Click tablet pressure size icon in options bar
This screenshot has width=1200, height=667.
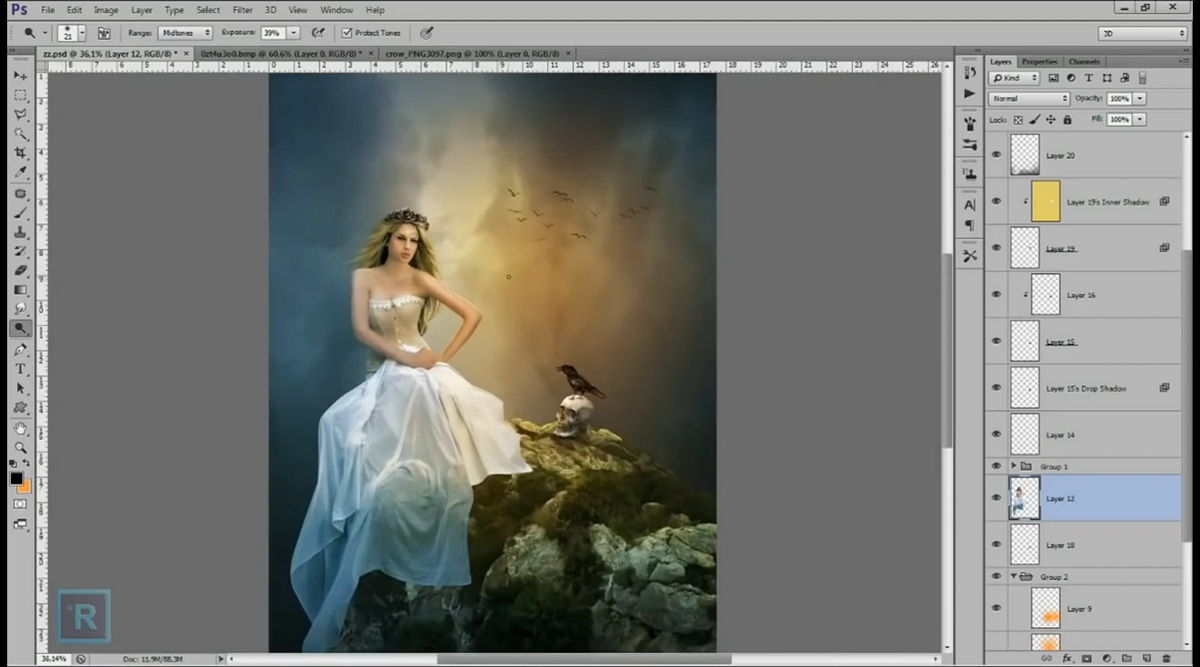click(x=427, y=33)
